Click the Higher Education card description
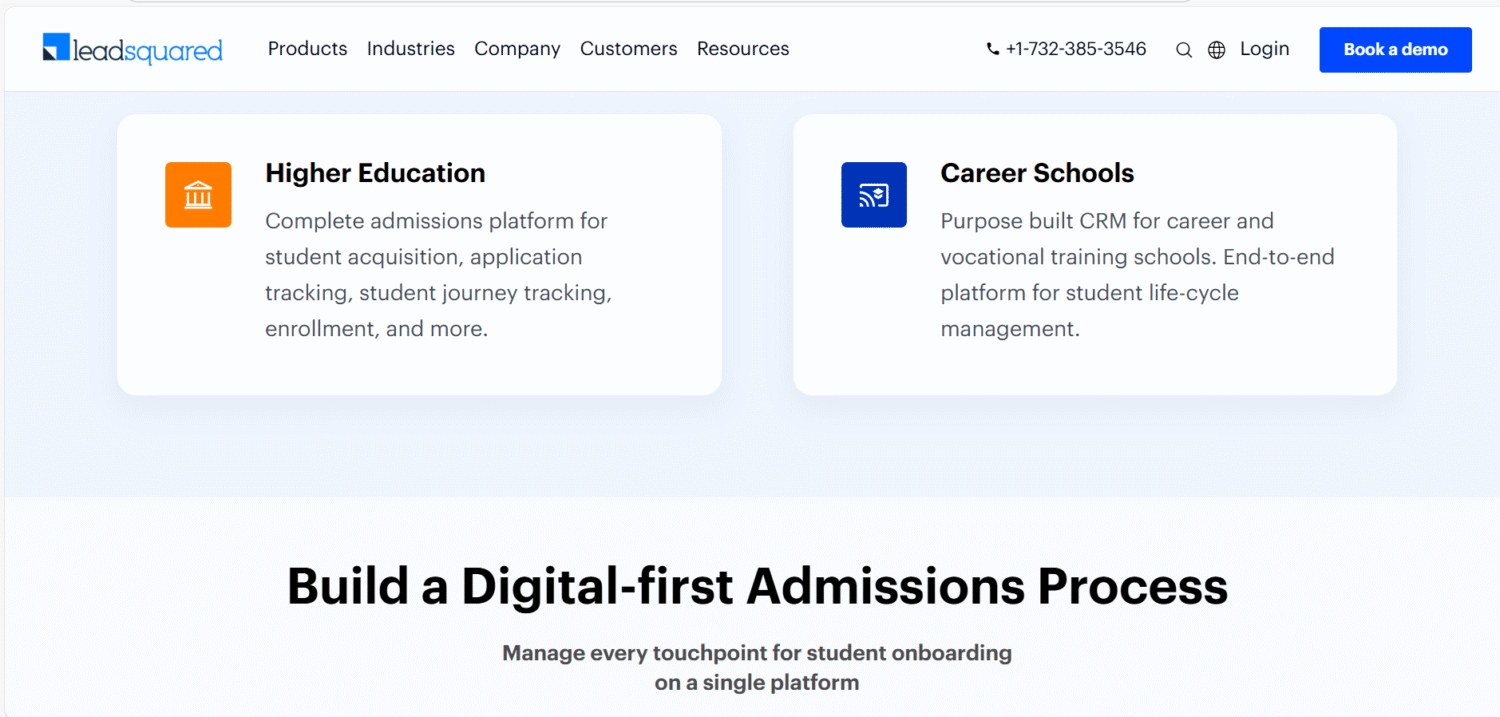The width and height of the screenshot is (1500, 717). click(438, 274)
